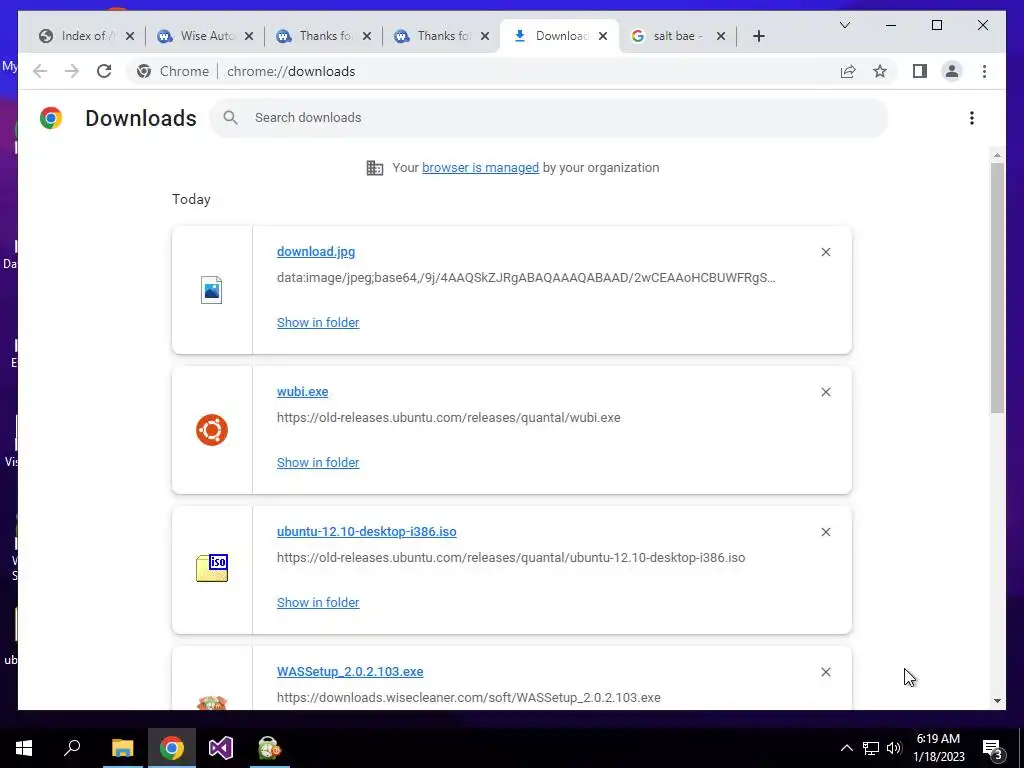Click the ISO file icon
This screenshot has height=768, width=1024.
pos(212,568)
